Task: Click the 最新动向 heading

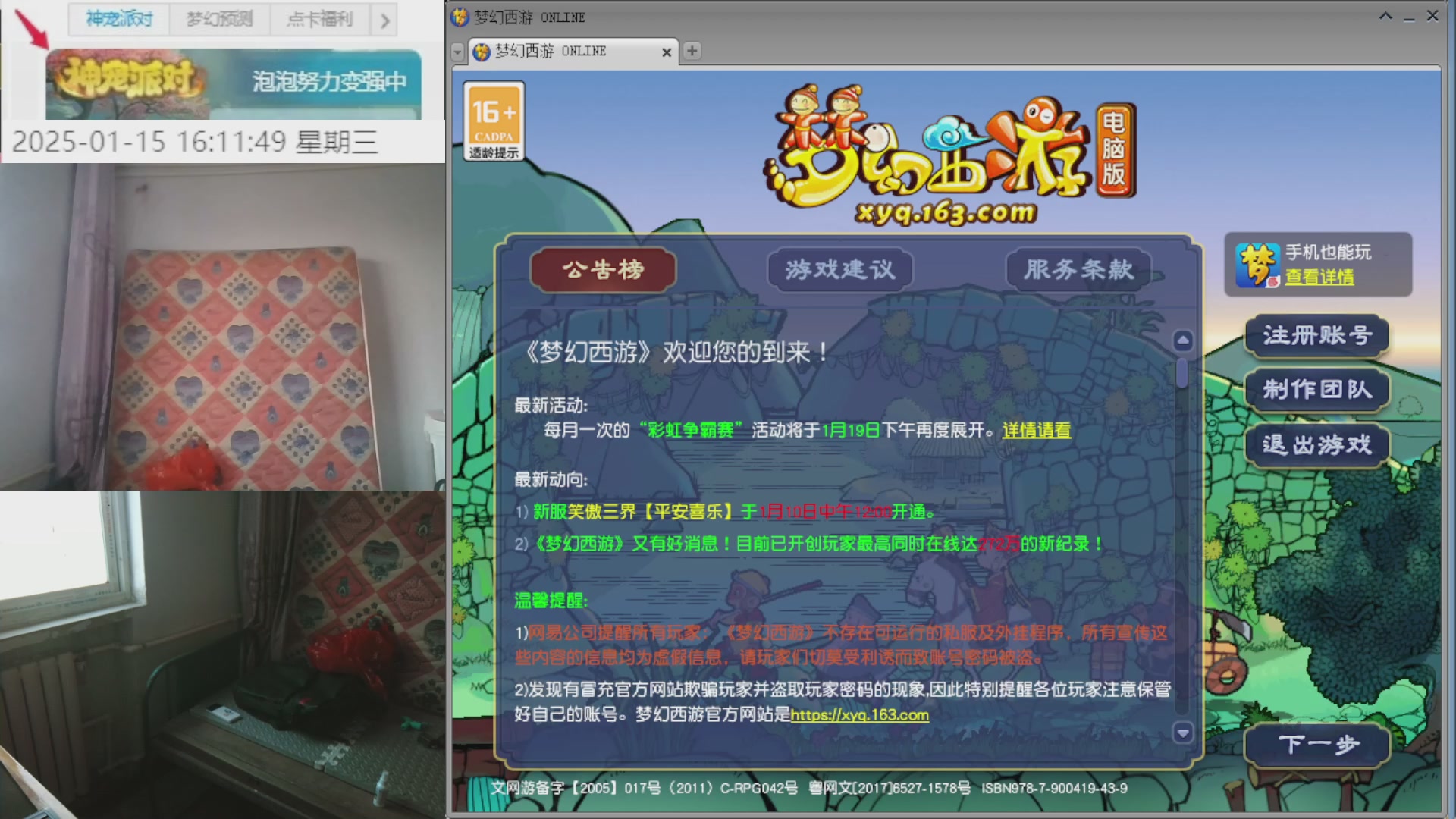Action: tap(551, 479)
